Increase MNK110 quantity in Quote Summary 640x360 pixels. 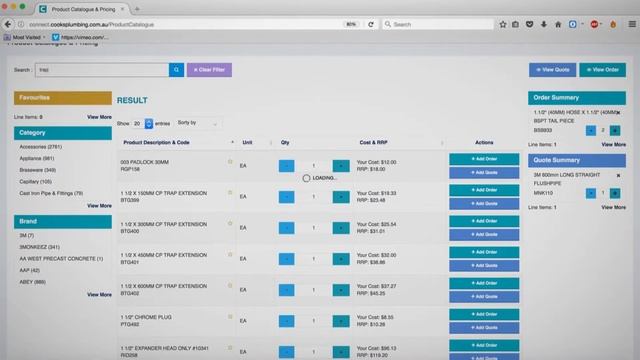click(615, 193)
